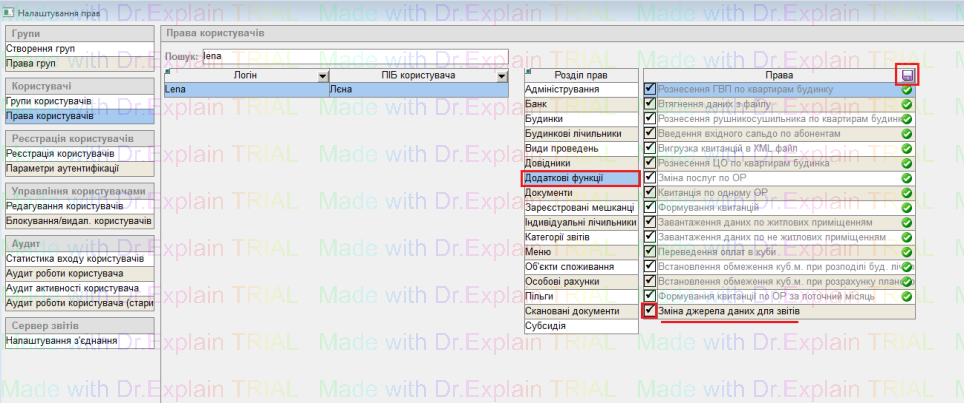Select 'Адміністрування' rights section
Image resolution: width=964 pixels, height=403 pixels.
580,89
